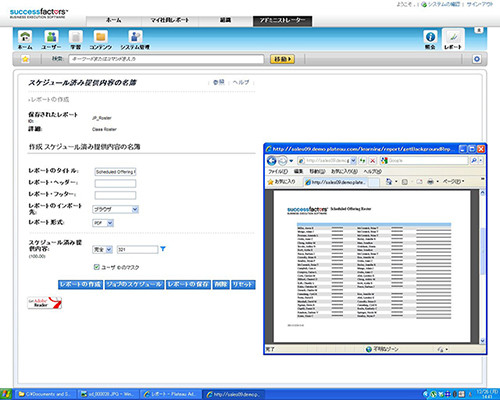Click the サインアウト link
Screen dimensions: 500x400
click(479, 4)
